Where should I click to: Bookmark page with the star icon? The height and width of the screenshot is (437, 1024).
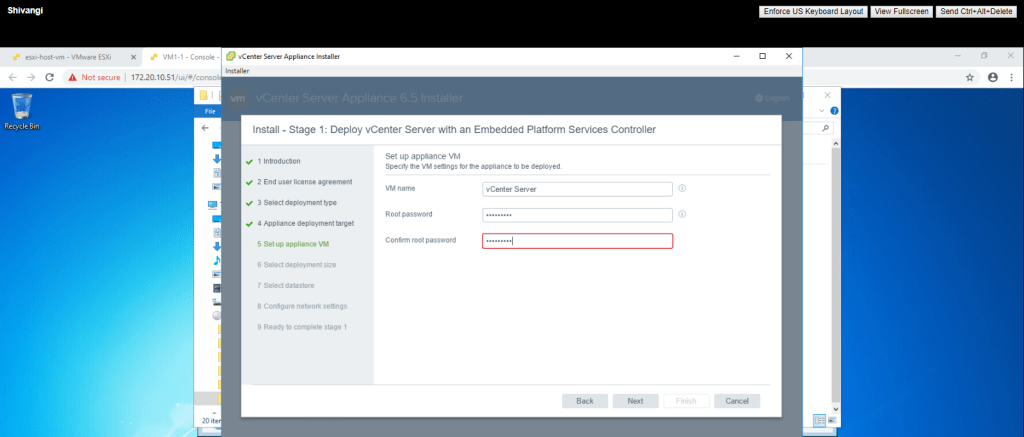point(969,77)
